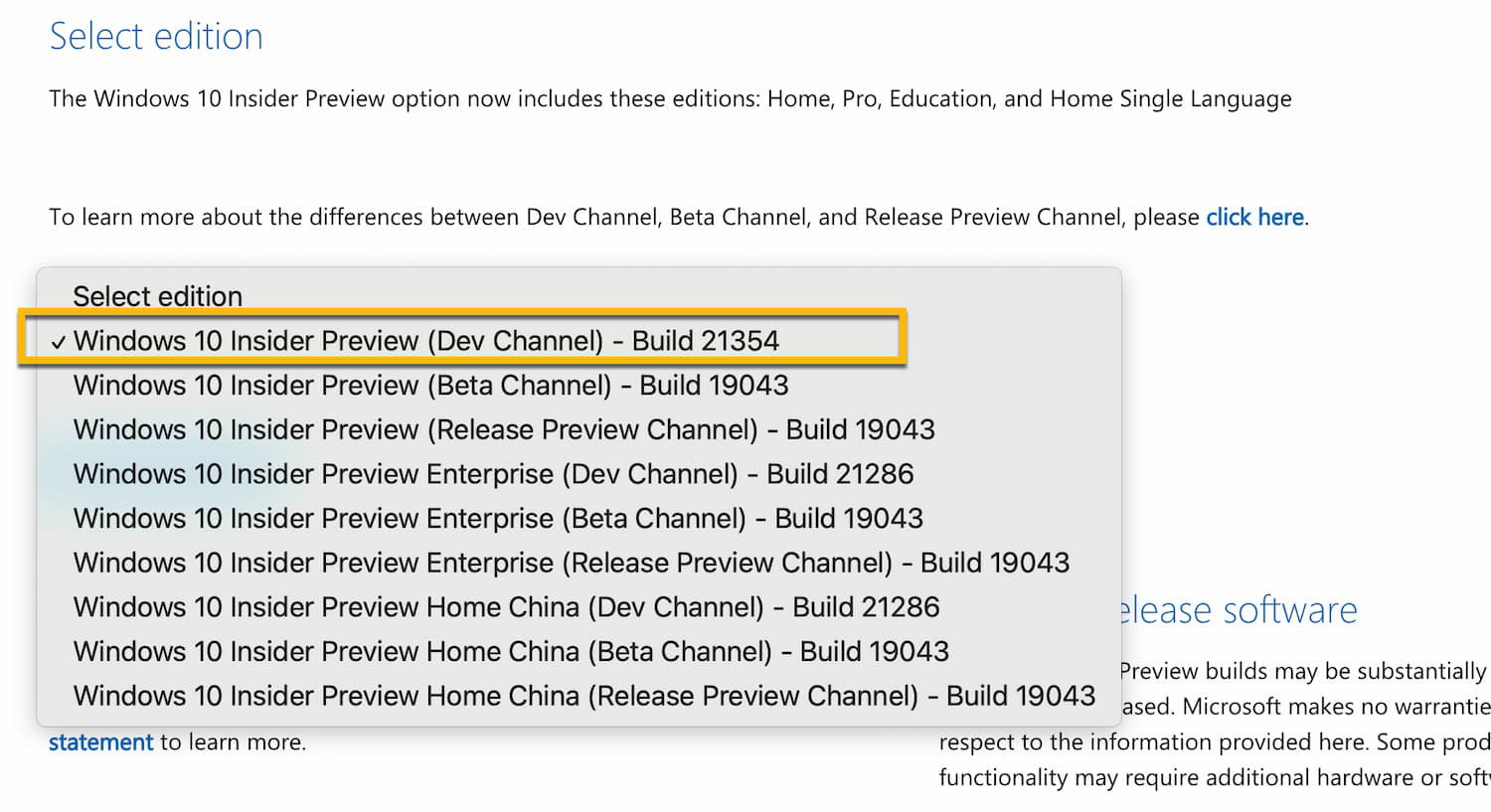This screenshot has width=1491, height=812.
Task: Click the Windows 10 Insider Preview editions description text
Action: (670, 98)
